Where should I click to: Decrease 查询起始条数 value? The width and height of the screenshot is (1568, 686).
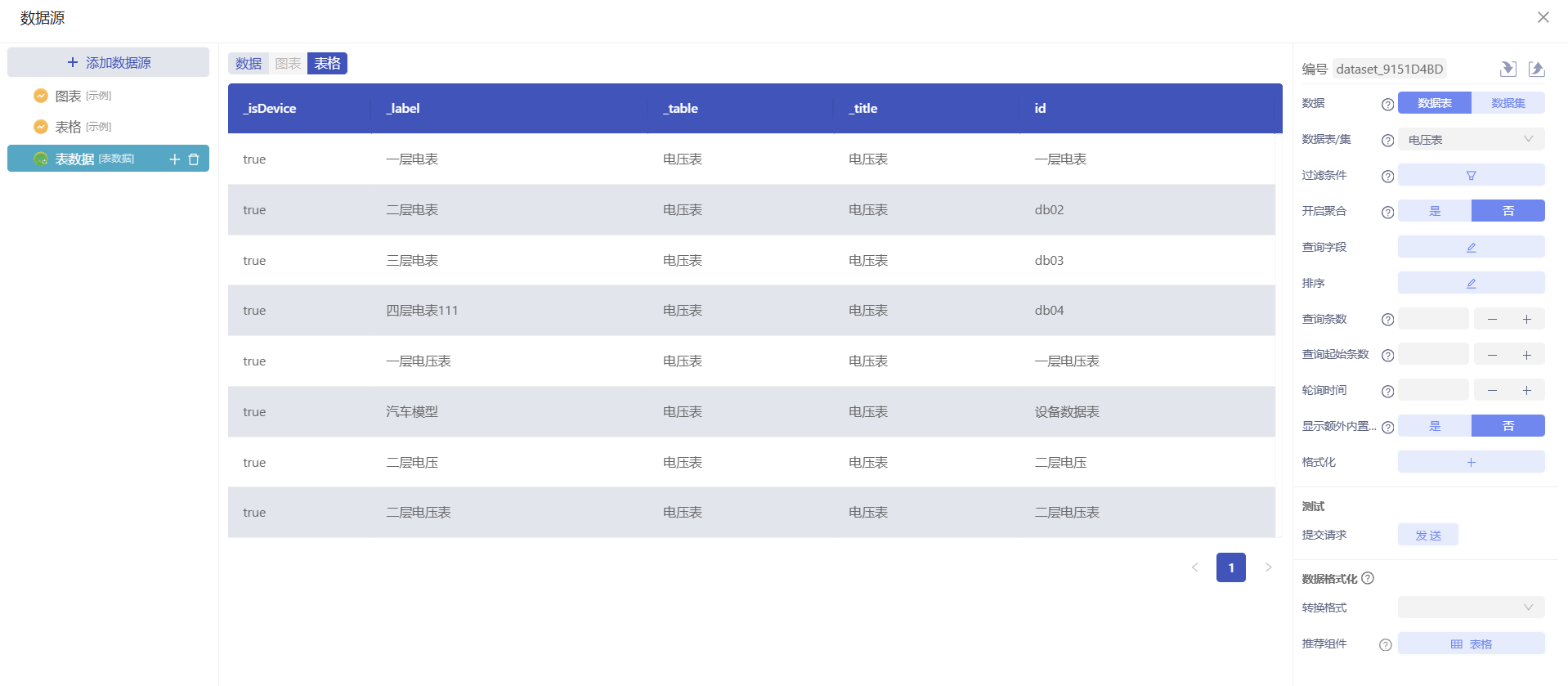pos(1492,355)
